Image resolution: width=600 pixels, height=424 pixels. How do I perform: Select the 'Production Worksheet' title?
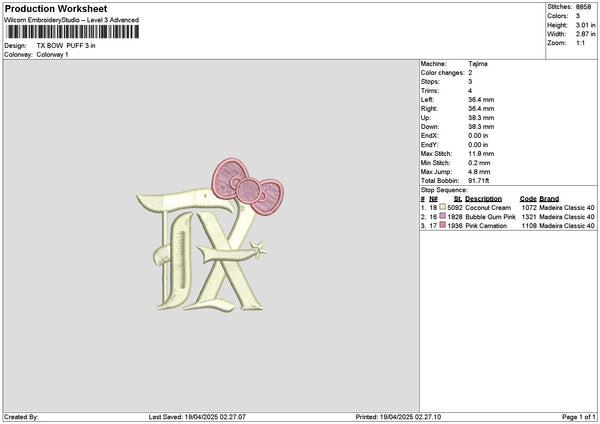56,8
